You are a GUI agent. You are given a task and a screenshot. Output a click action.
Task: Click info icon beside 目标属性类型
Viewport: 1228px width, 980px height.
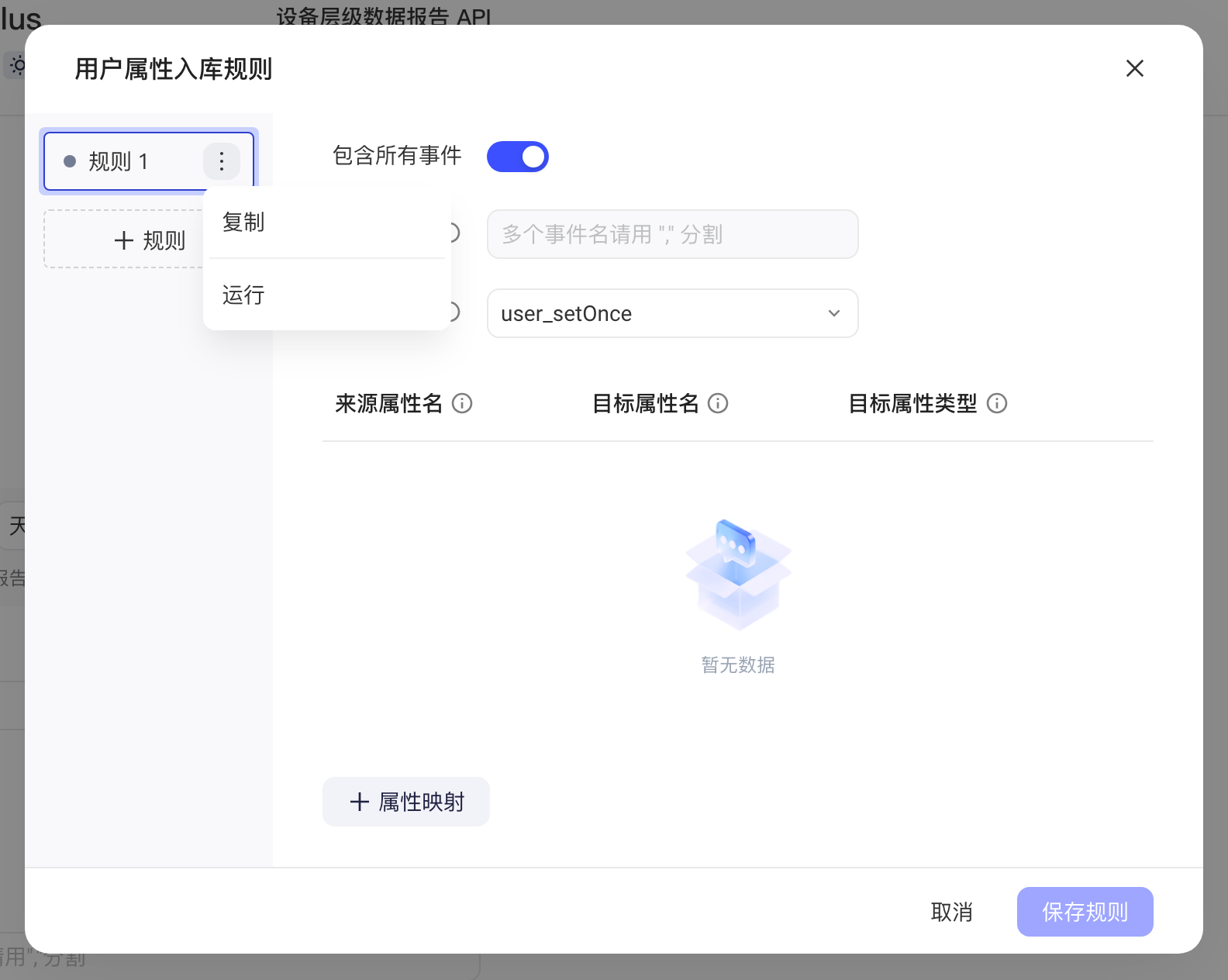point(997,403)
